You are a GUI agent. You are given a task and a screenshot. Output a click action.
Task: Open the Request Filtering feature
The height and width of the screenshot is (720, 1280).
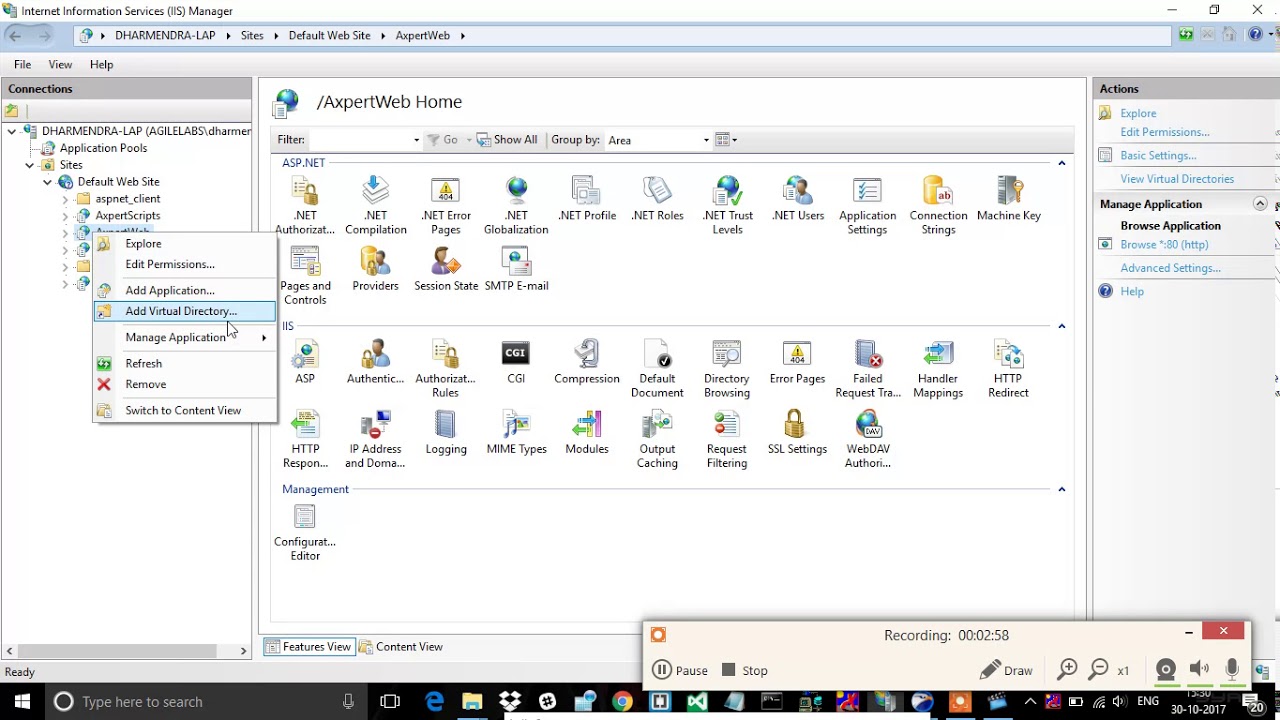(x=727, y=438)
